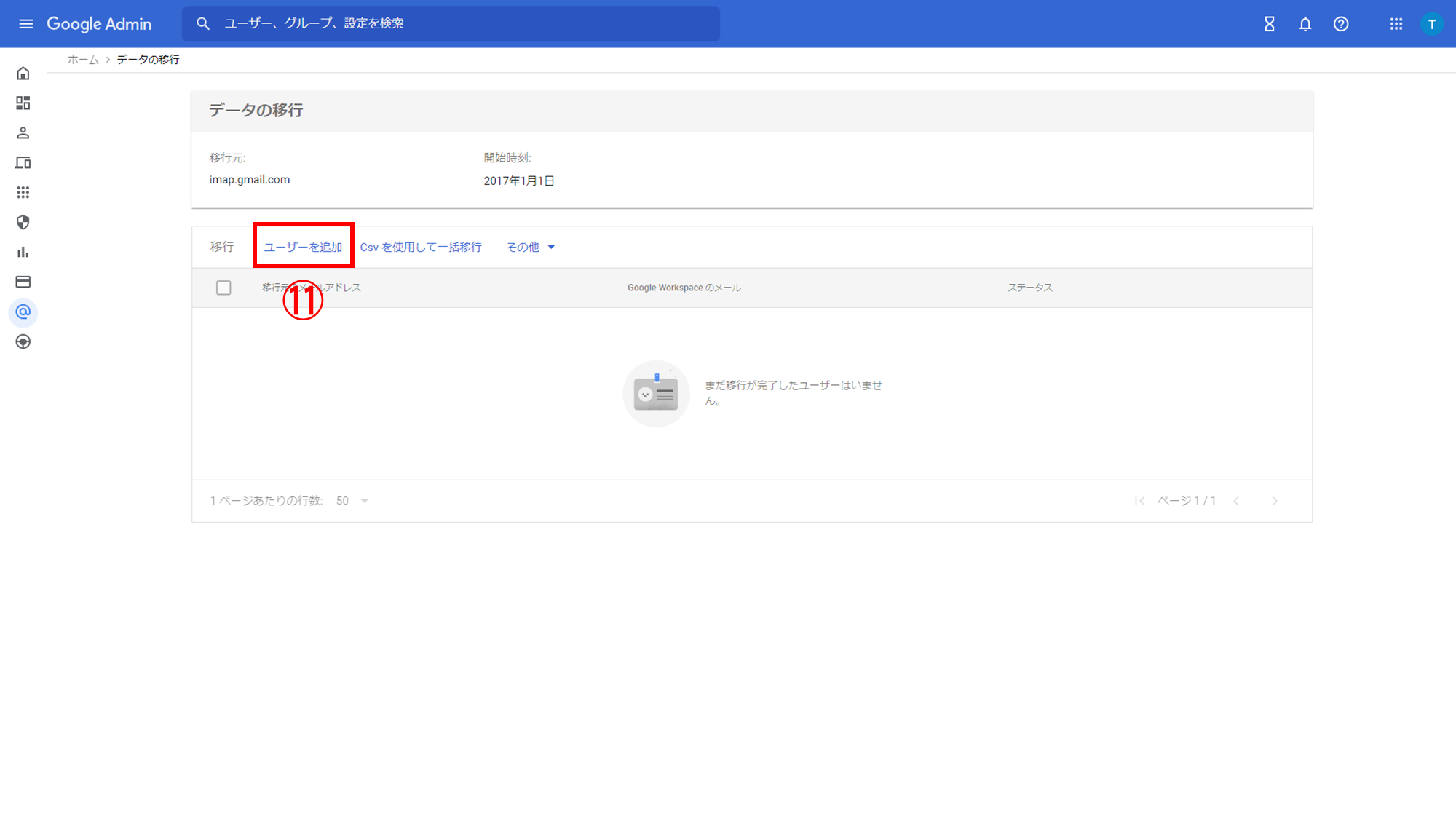Click the Google Workspace のメール column header
The height and width of the screenshot is (819, 1456).
684,288
